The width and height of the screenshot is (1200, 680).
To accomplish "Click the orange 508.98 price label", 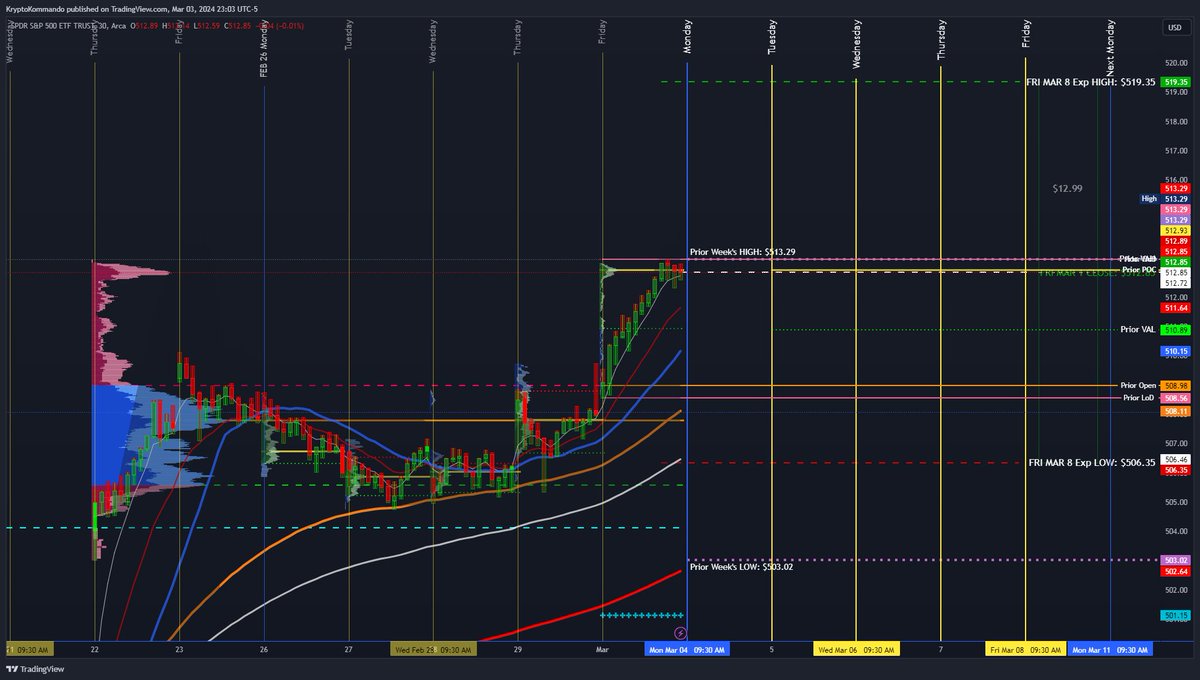I will (x=1175, y=385).
